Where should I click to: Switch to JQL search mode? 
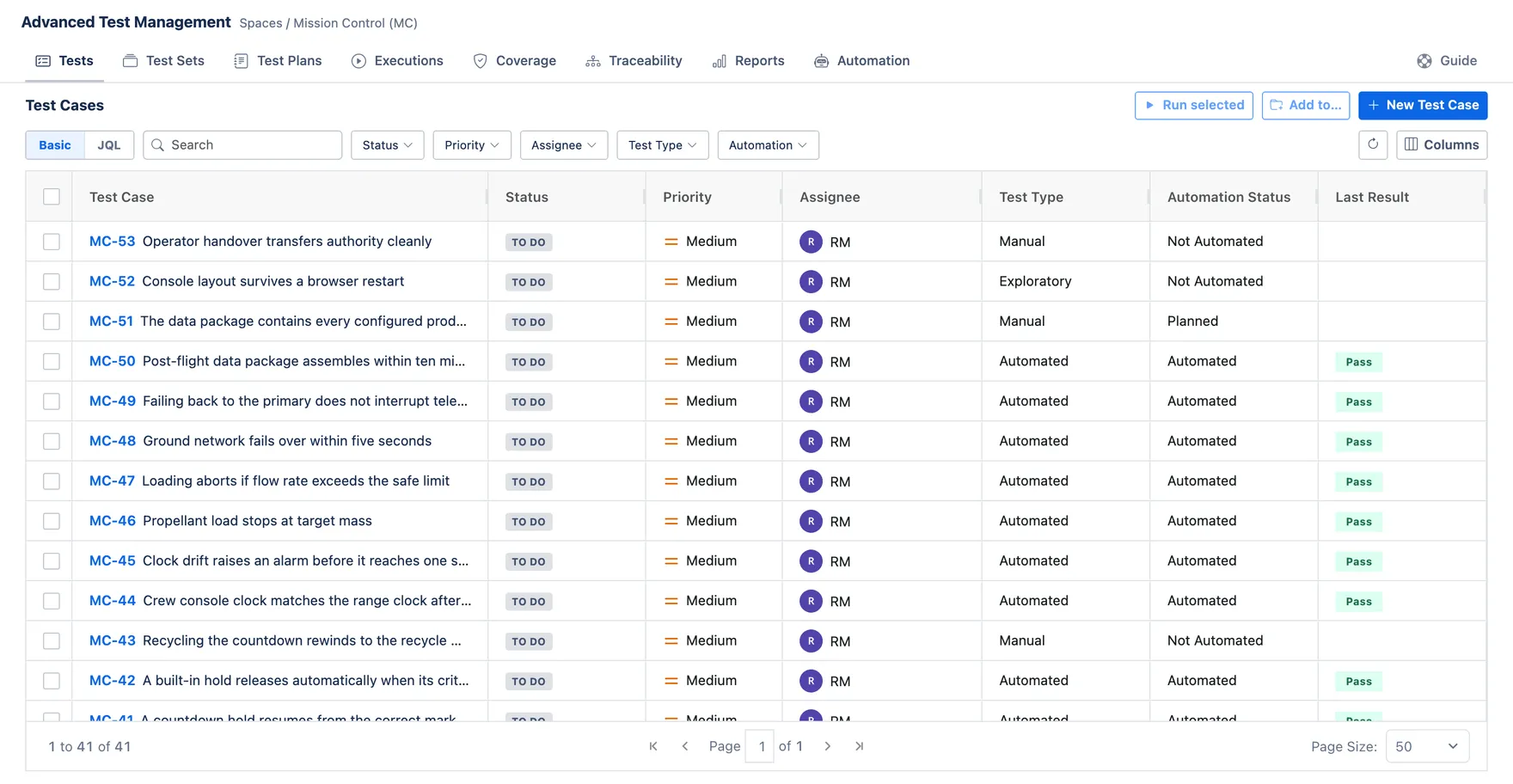coord(109,145)
